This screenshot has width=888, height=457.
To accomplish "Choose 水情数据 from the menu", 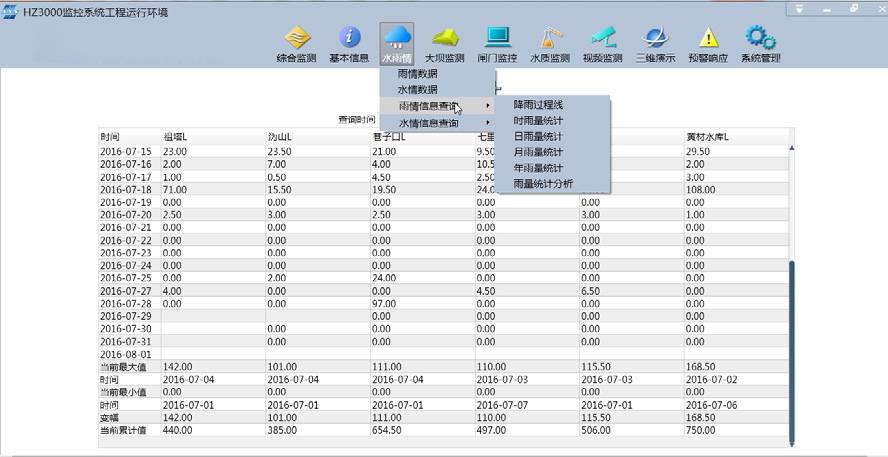I will point(417,90).
